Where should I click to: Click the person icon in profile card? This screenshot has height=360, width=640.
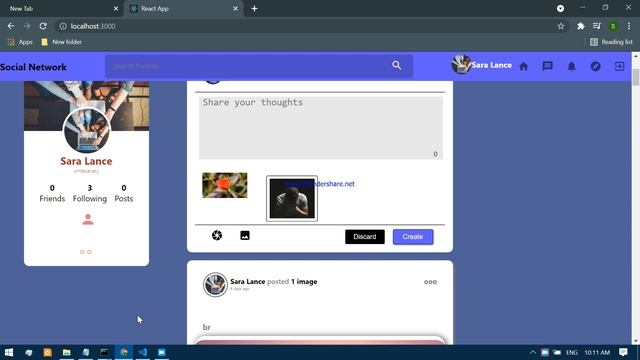[x=88, y=220]
